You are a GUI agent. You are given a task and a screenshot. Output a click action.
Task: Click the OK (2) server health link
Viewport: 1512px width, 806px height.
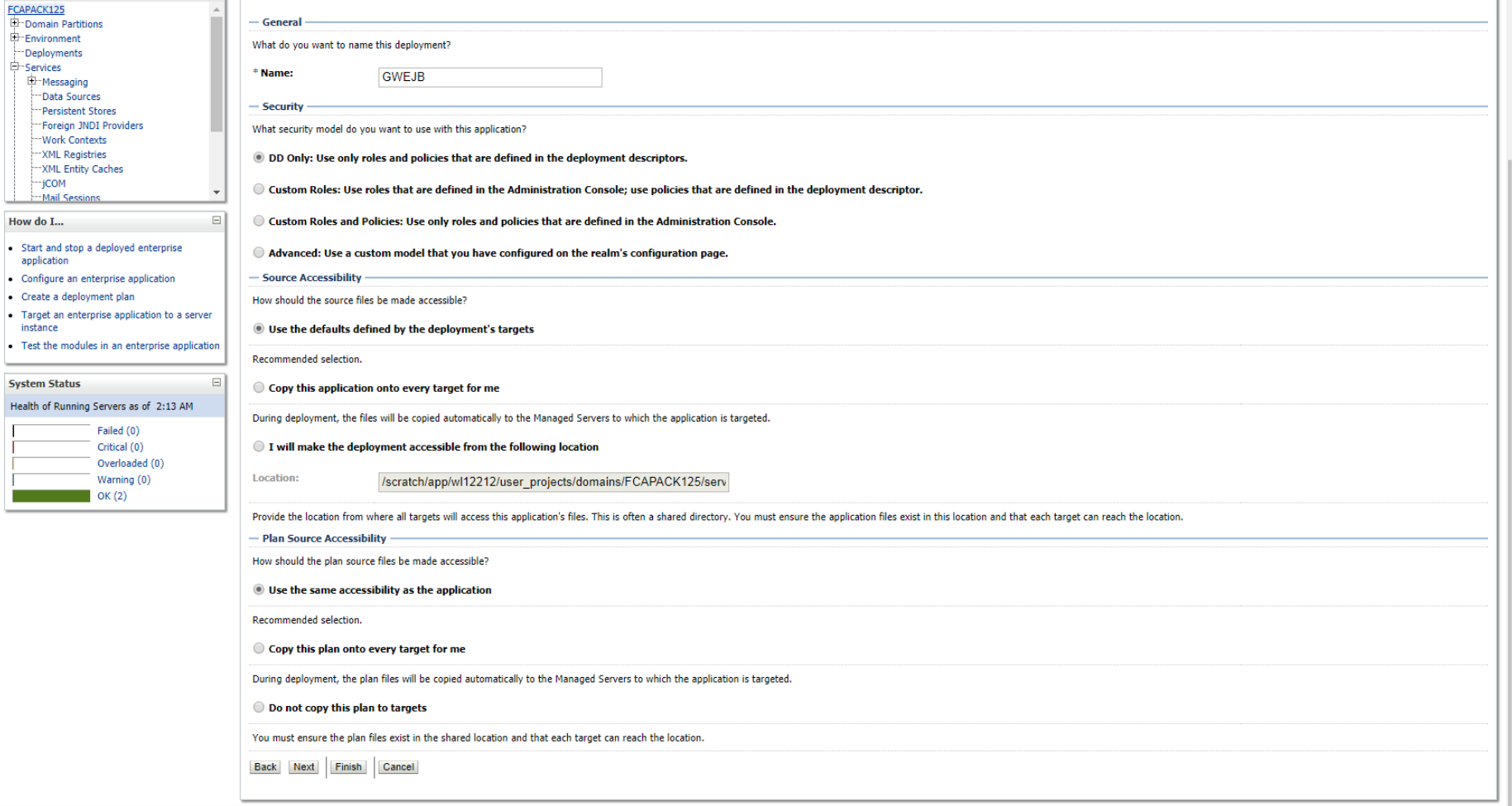pos(112,495)
